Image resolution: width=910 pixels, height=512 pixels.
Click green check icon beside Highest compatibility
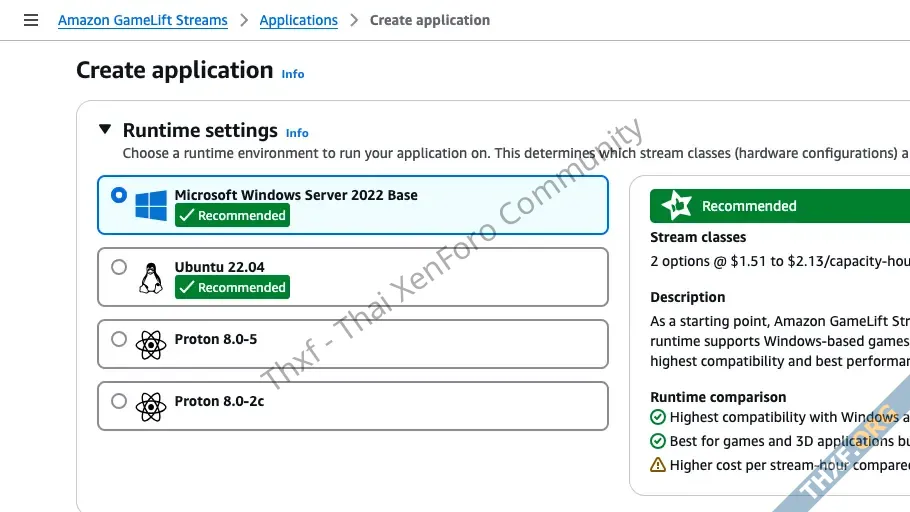coord(658,417)
